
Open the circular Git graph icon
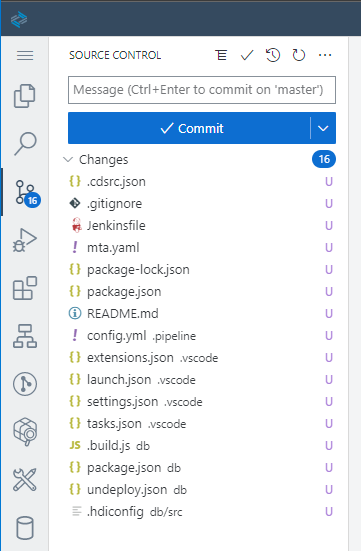click(x=25, y=384)
